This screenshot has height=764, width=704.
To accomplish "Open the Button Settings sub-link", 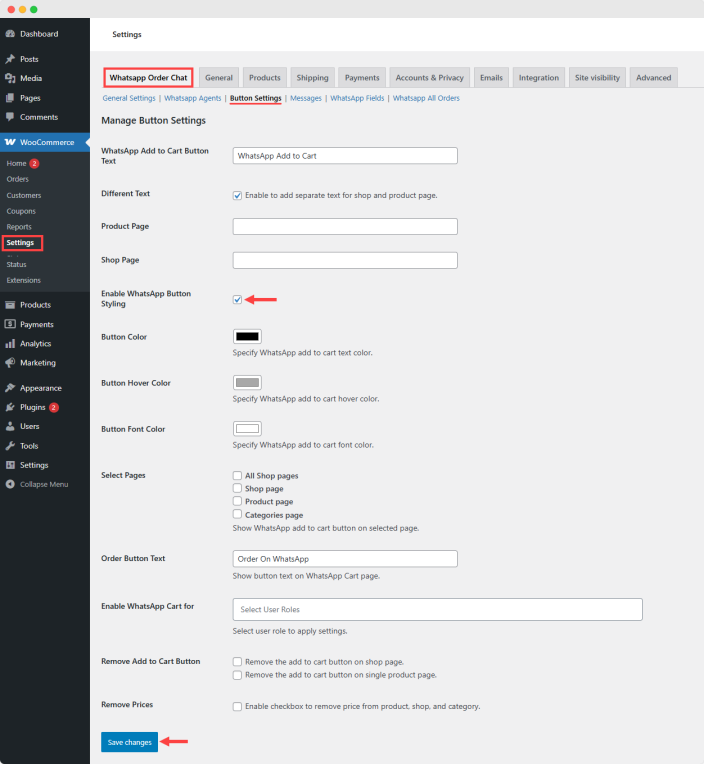I will point(256,98).
